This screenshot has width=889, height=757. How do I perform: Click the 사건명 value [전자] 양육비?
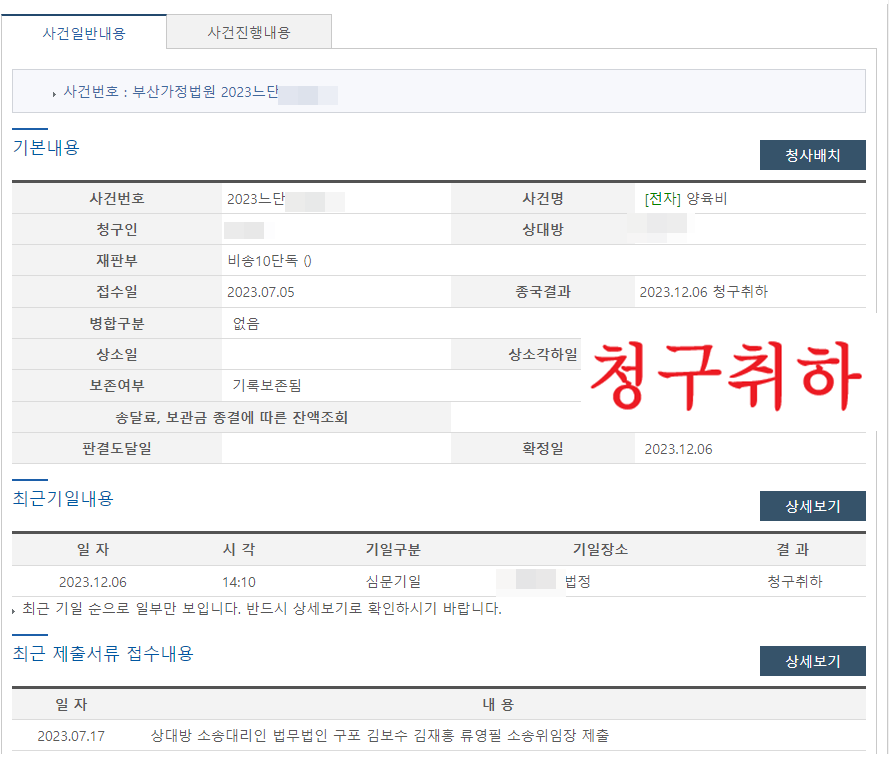tap(686, 199)
